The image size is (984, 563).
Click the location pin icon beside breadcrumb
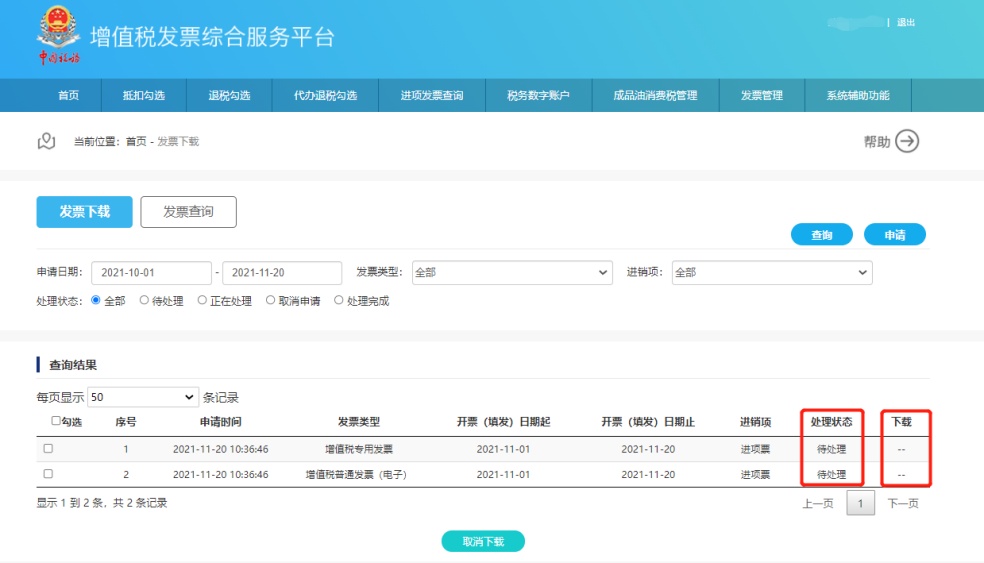[x=46, y=141]
